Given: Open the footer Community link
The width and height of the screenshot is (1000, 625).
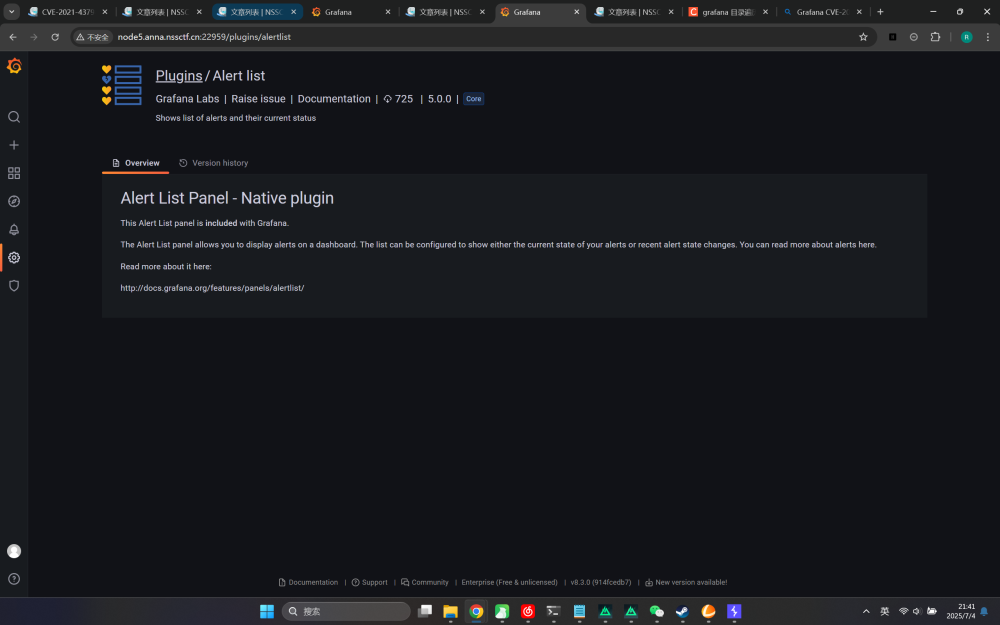Looking at the screenshot, I should (424, 582).
